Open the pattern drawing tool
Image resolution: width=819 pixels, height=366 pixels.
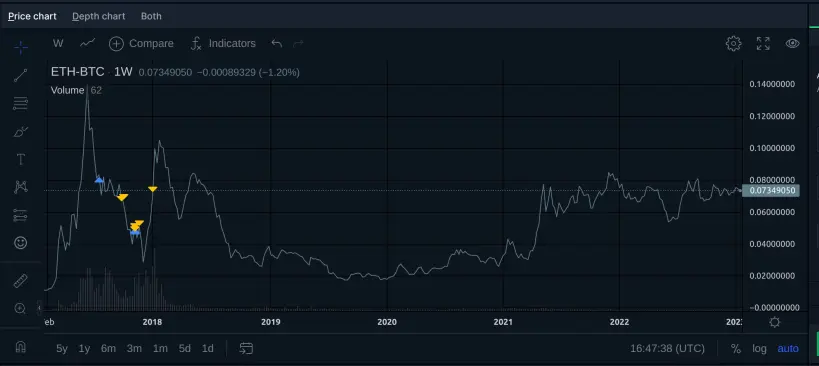21,187
